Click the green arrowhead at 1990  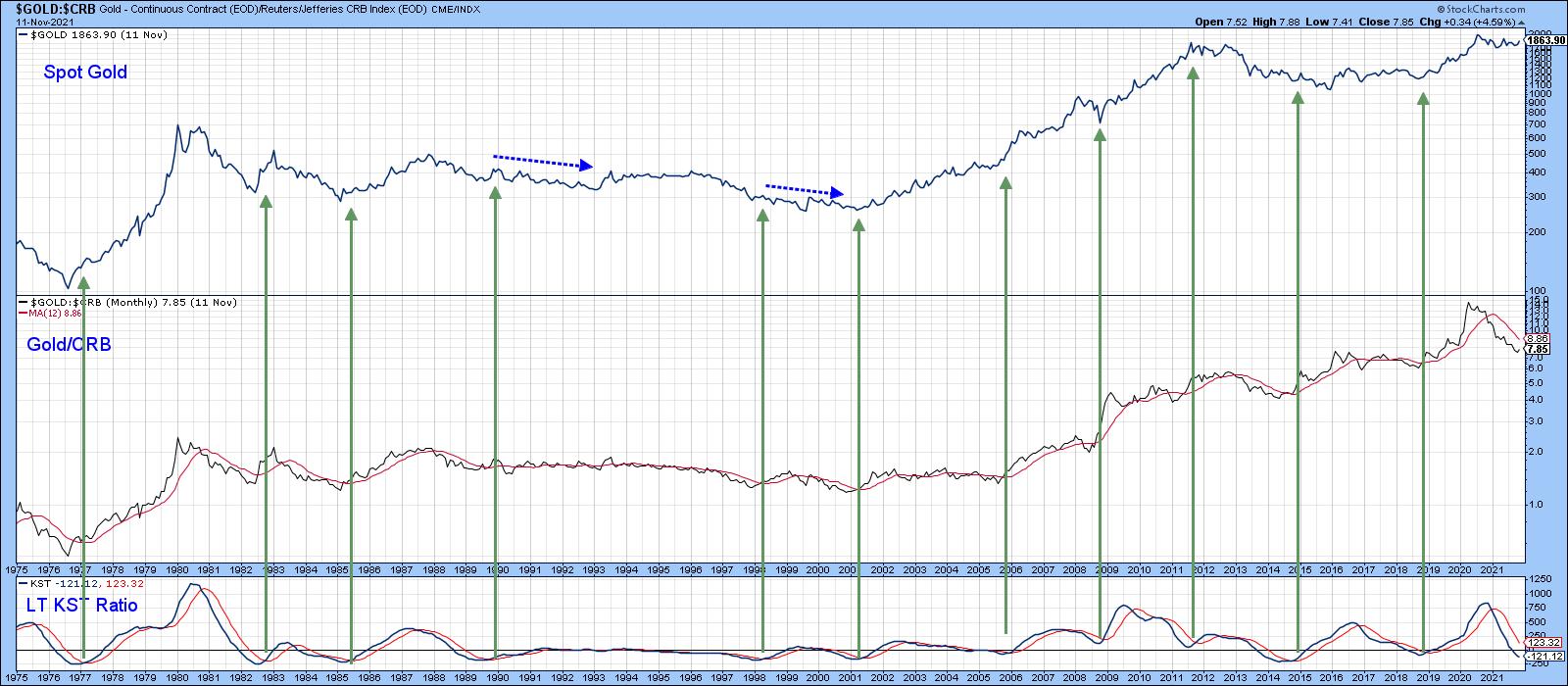[495, 193]
